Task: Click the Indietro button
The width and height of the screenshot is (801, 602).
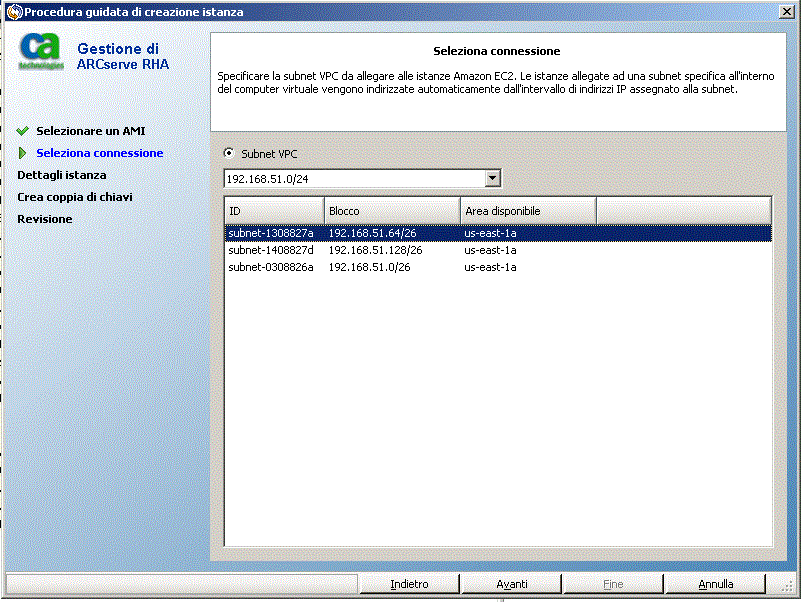Action: click(x=410, y=584)
